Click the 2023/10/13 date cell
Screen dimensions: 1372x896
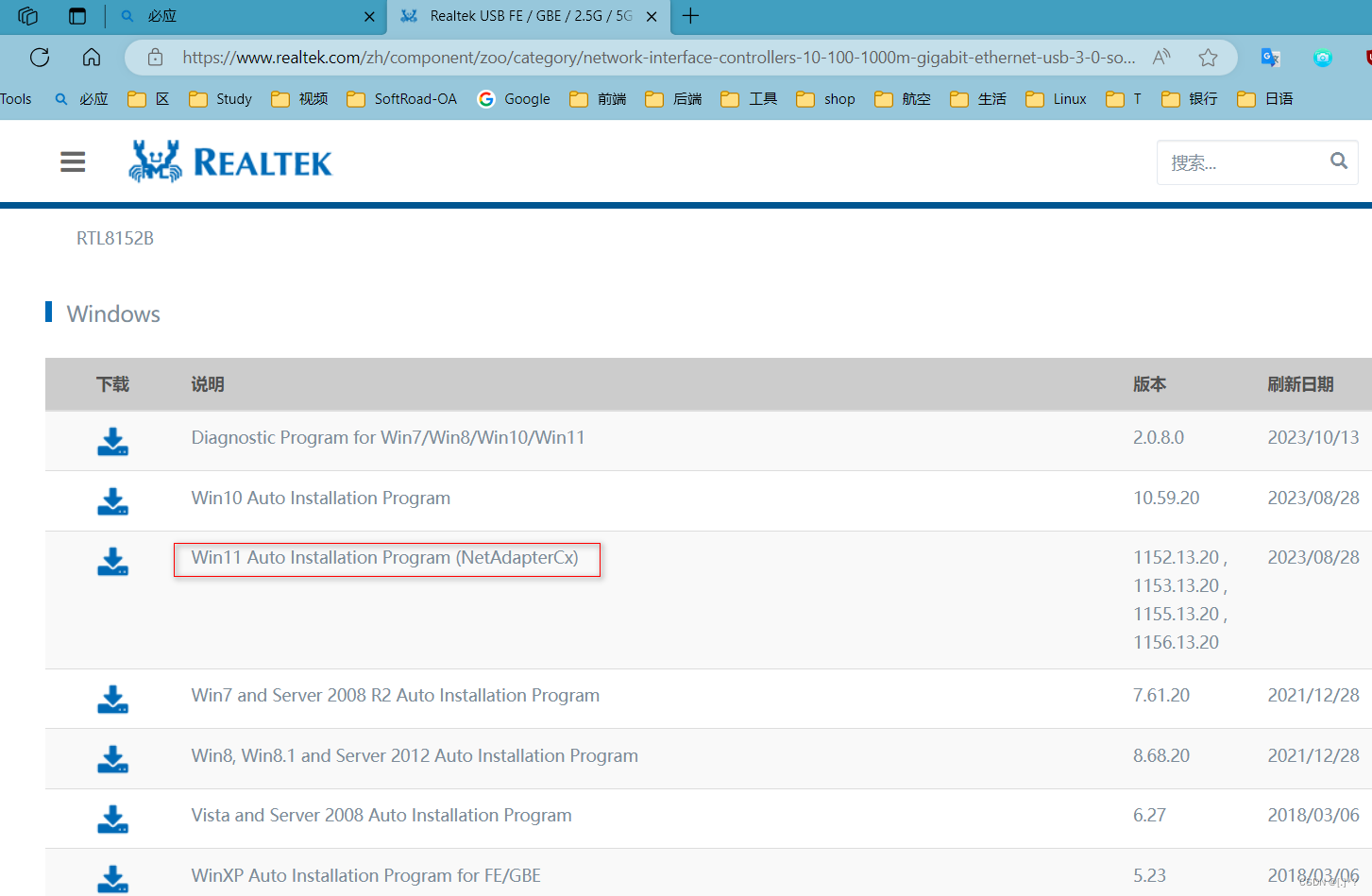pos(1313,438)
